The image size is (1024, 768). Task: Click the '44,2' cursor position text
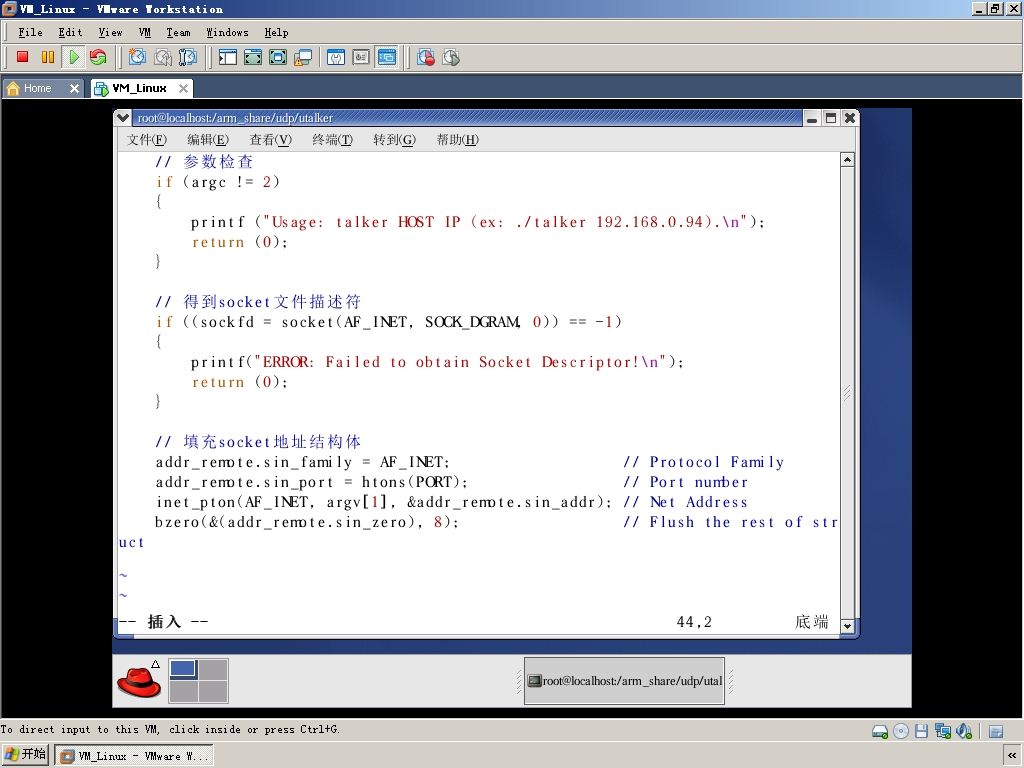click(x=694, y=622)
